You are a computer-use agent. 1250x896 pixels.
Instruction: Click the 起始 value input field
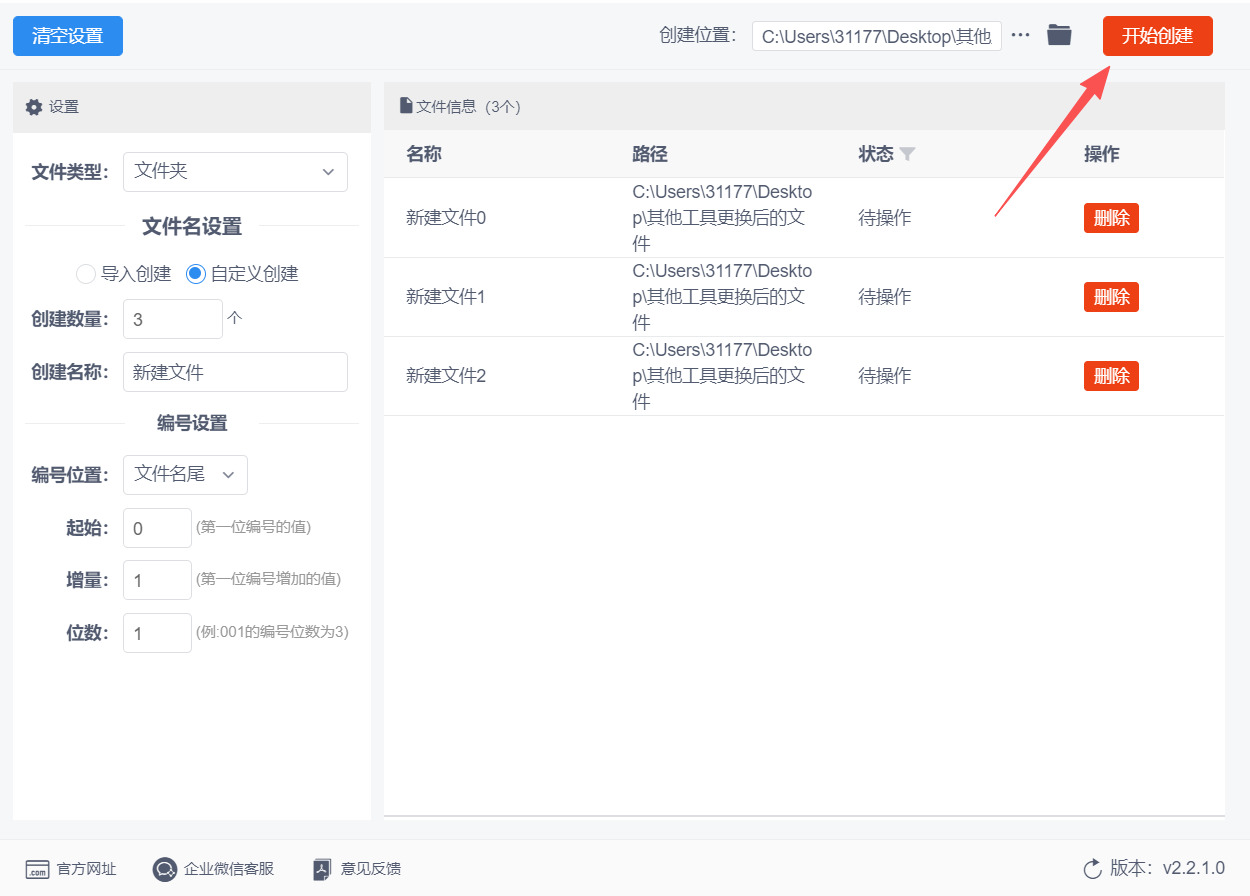click(157, 527)
